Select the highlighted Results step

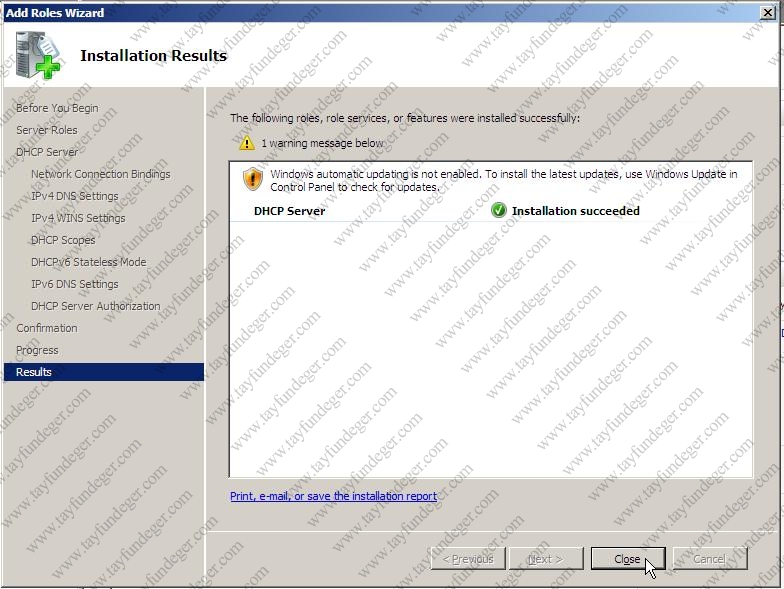pos(104,372)
